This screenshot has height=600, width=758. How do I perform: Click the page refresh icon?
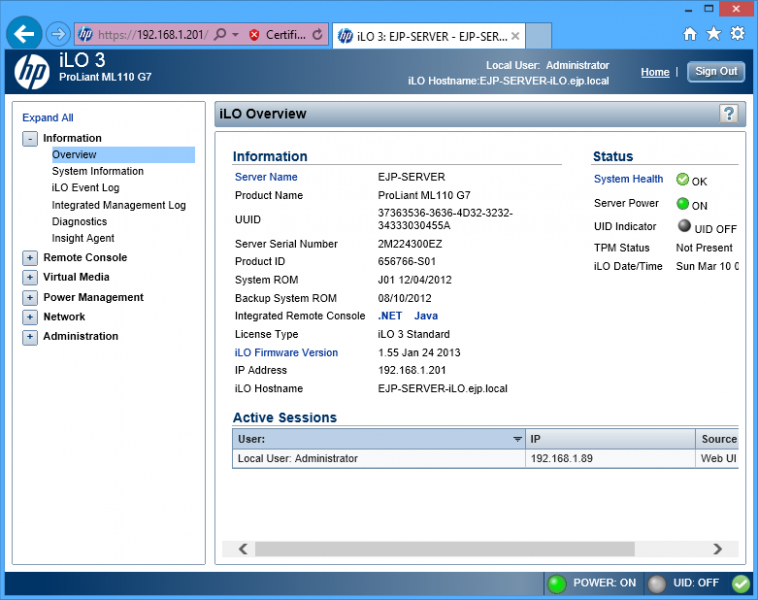click(318, 34)
